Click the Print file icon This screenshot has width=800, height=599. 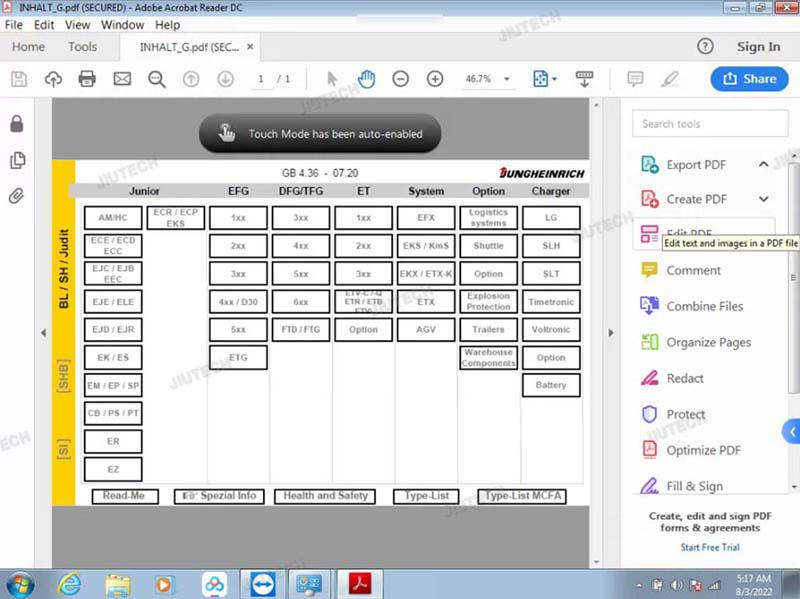tap(87, 79)
